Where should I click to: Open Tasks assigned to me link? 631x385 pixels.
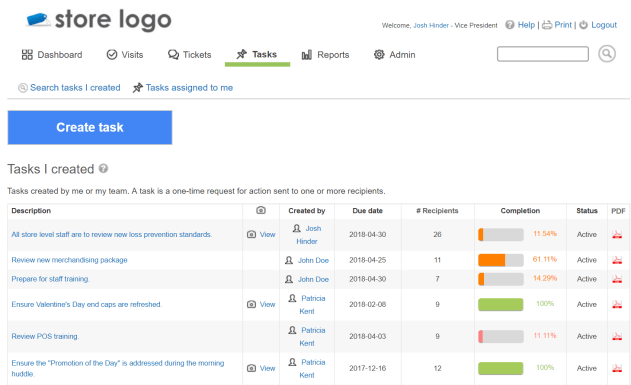click(189, 88)
